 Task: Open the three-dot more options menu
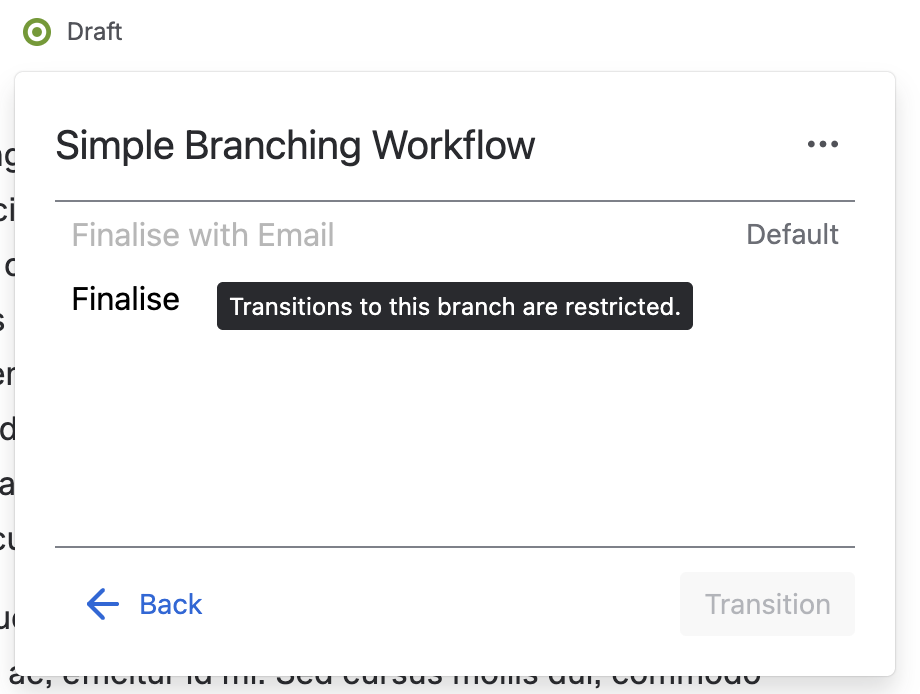pos(823,144)
